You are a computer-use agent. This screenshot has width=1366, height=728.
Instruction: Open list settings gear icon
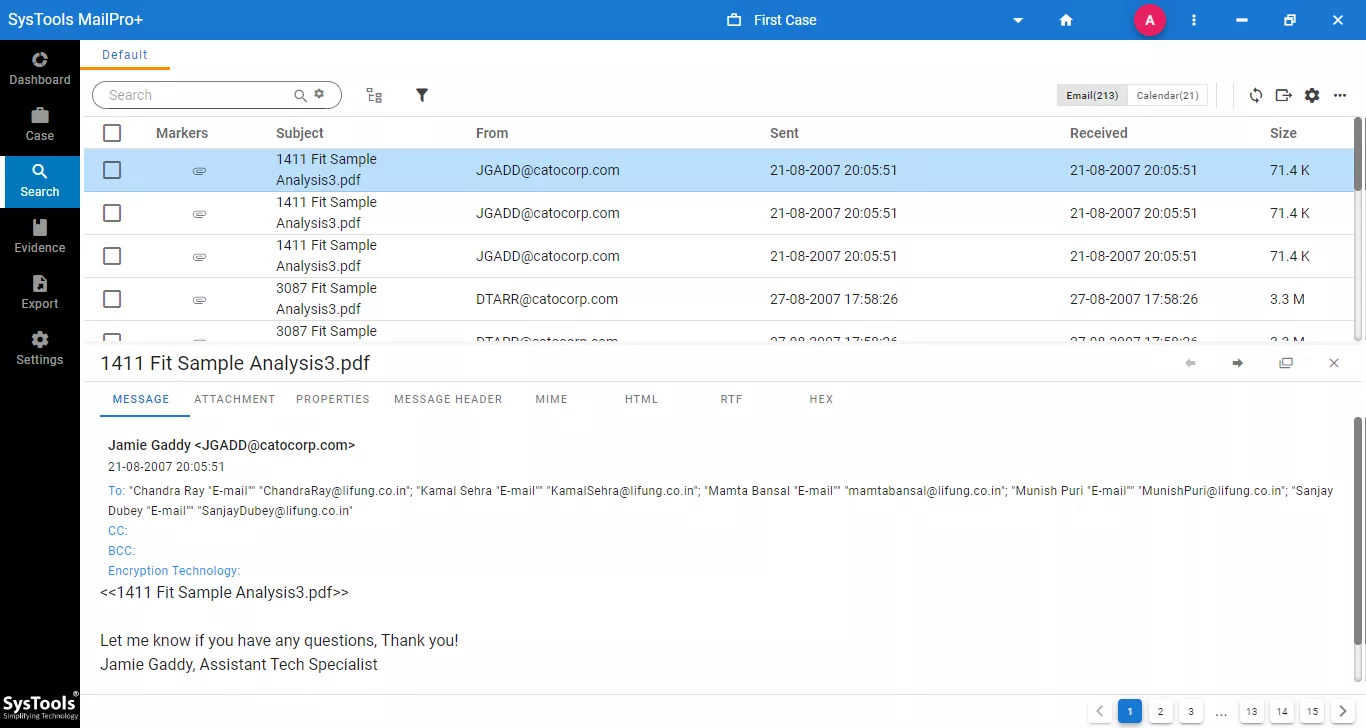pyautogui.click(x=1312, y=95)
